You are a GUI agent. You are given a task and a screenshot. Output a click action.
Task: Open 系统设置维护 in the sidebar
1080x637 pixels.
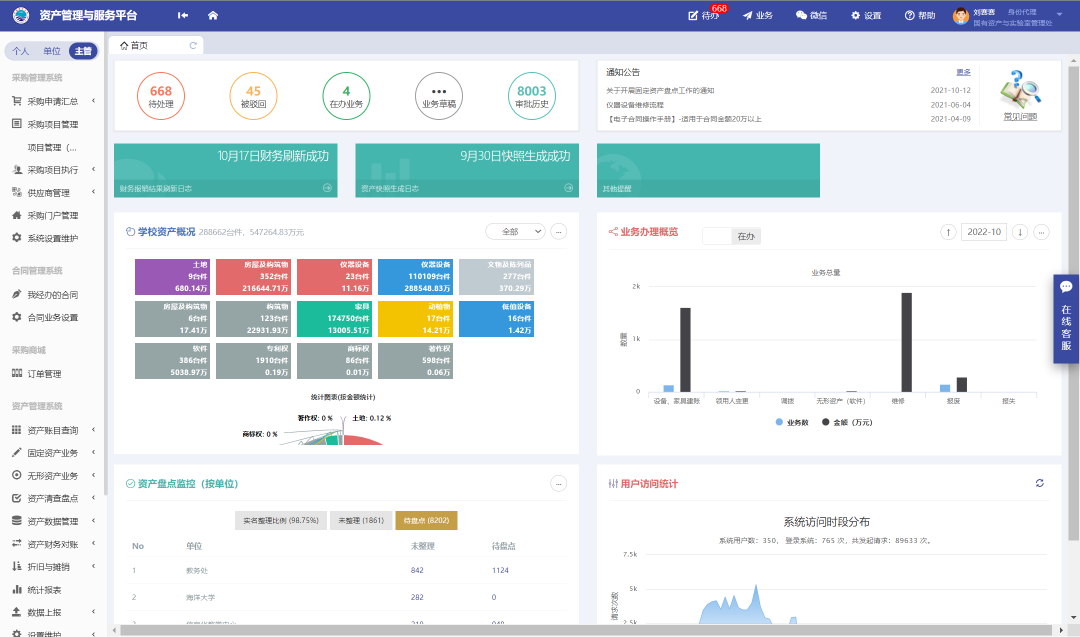coord(52,238)
